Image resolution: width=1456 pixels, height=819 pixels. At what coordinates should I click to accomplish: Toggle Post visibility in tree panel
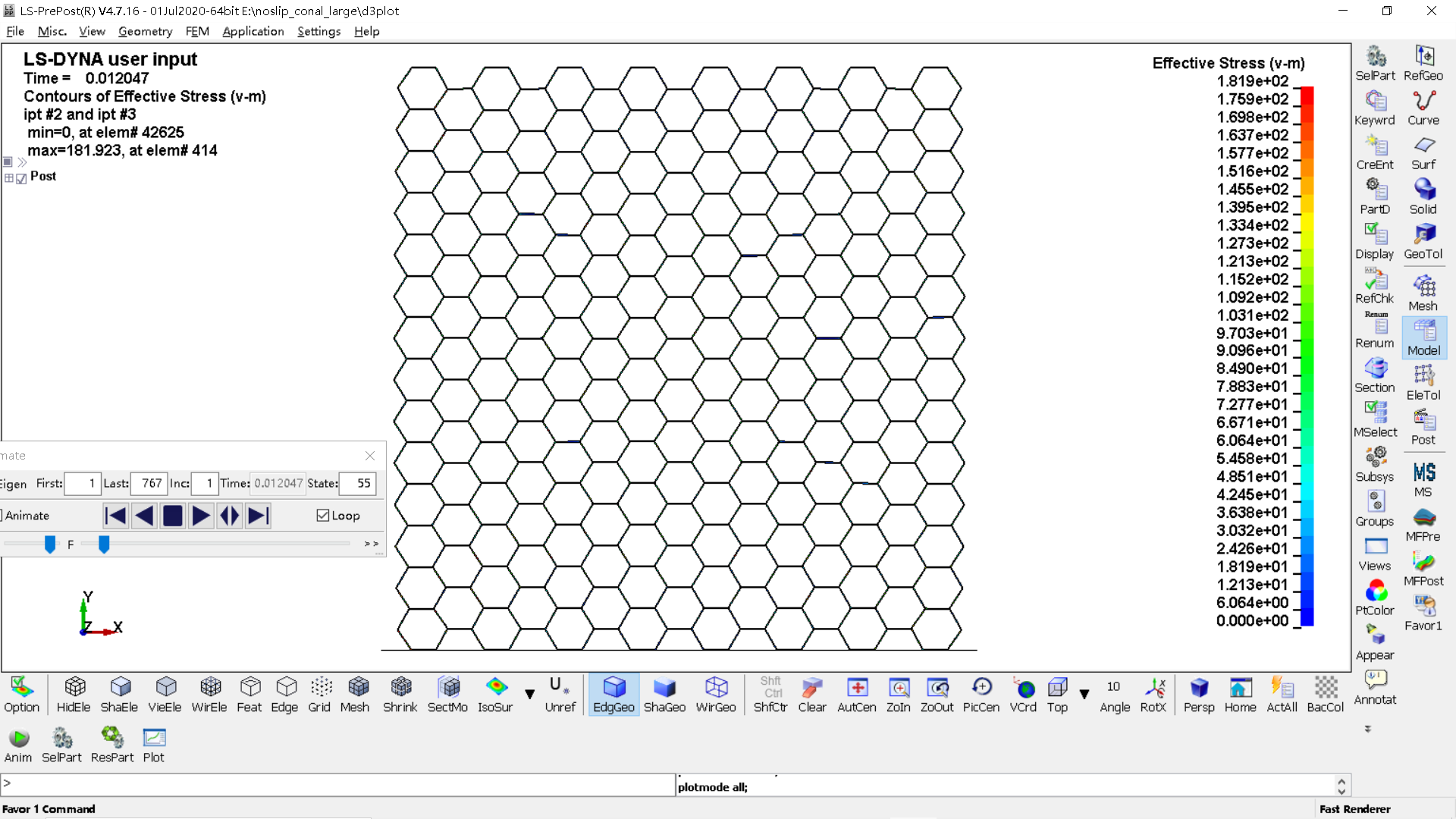[20, 176]
